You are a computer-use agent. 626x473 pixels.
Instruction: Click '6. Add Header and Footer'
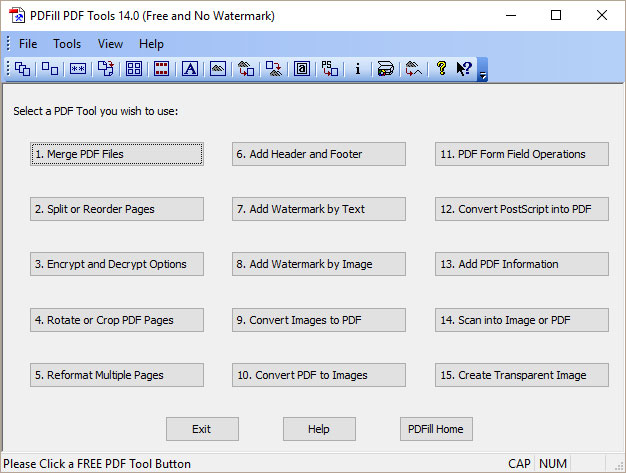(x=319, y=154)
